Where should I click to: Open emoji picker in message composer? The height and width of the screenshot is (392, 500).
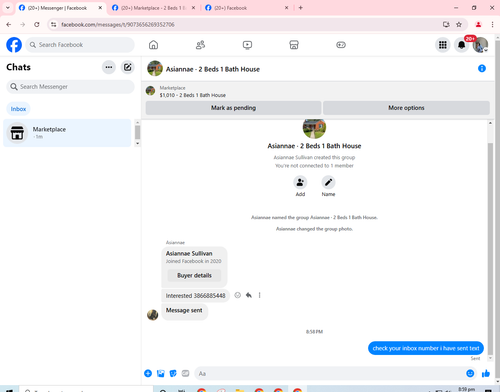(470, 373)
